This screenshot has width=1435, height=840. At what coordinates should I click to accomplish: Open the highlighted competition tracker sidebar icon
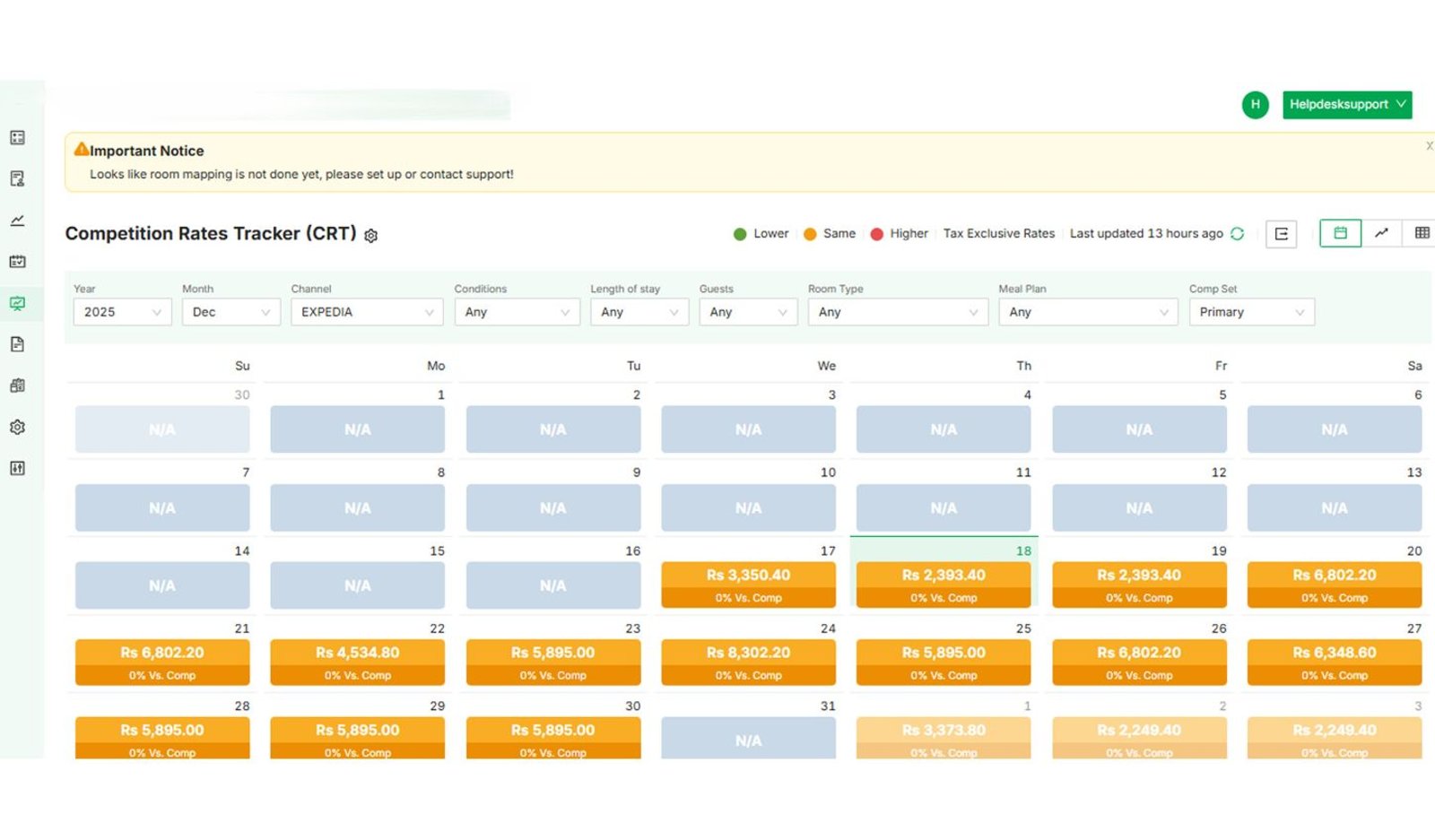click(x=17, y=303)
